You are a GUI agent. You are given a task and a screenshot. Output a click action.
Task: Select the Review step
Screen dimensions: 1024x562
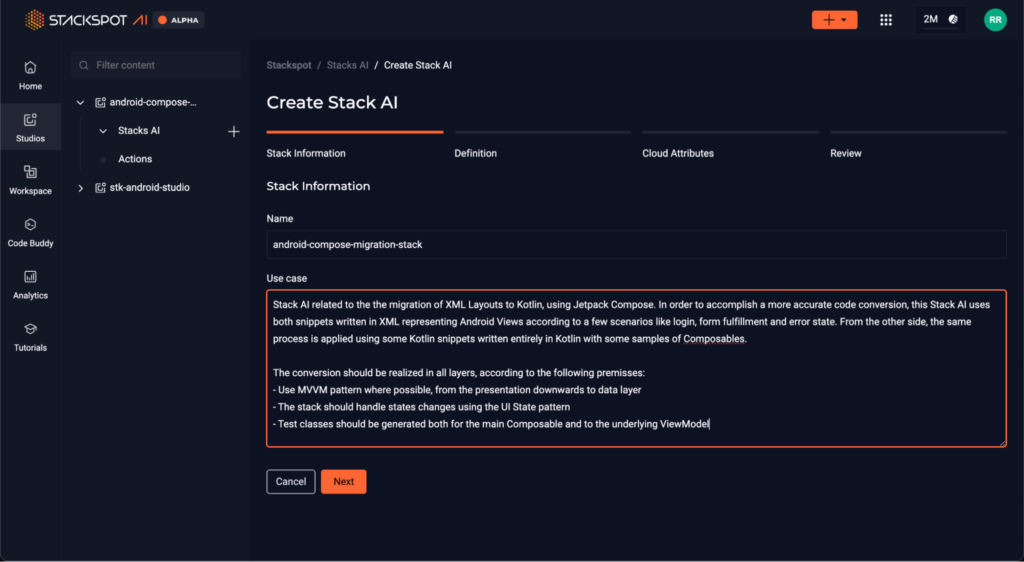tap(918, 144)
